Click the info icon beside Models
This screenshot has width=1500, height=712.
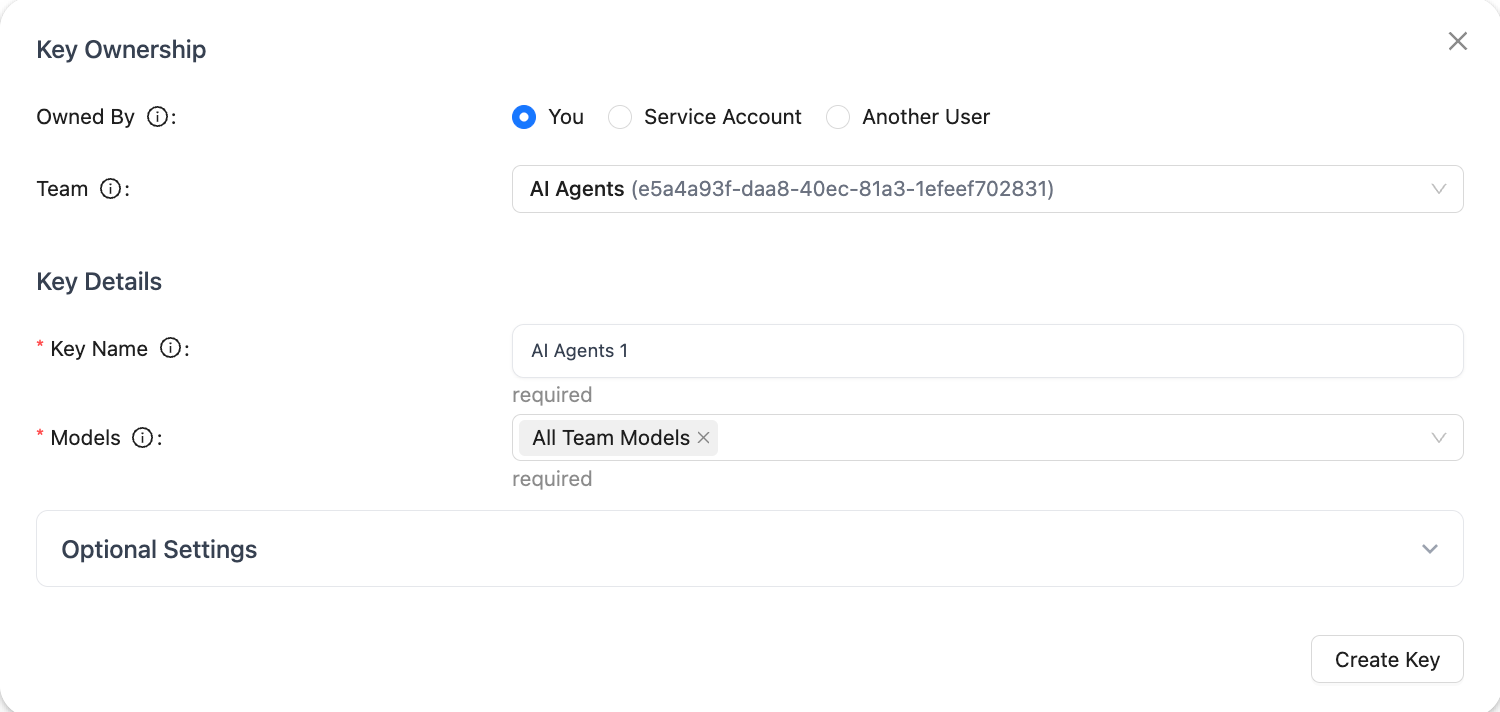[x=143, y=438]
